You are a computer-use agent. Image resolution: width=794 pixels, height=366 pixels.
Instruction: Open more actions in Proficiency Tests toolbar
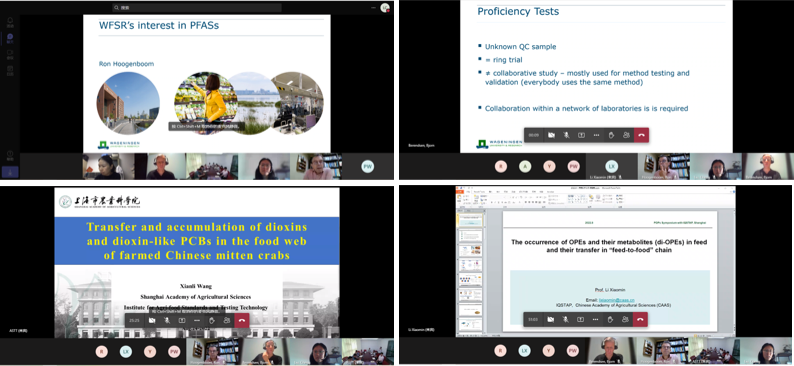(x=596, y=135)
